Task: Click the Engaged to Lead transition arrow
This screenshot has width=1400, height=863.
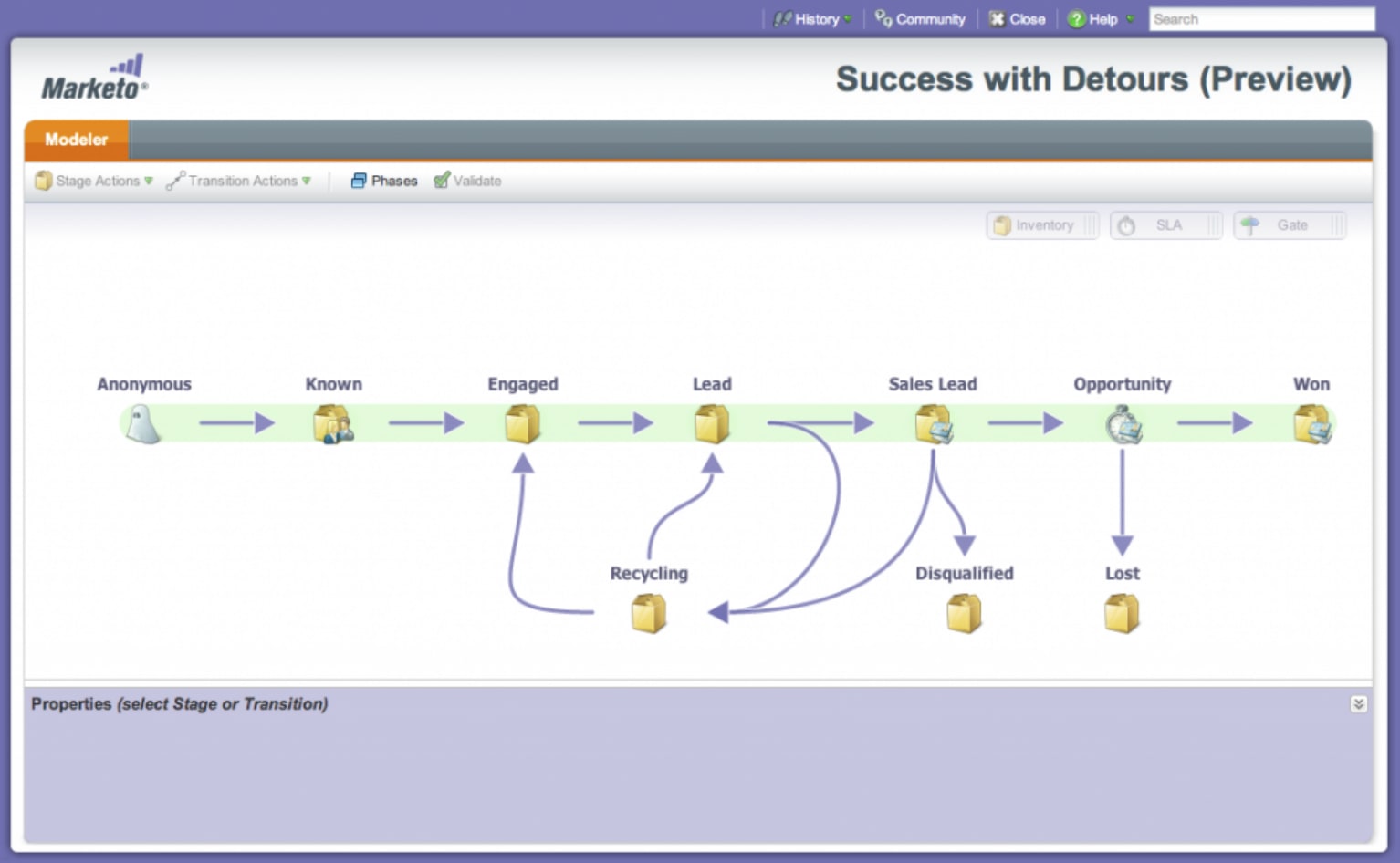Action: (616, 423)
